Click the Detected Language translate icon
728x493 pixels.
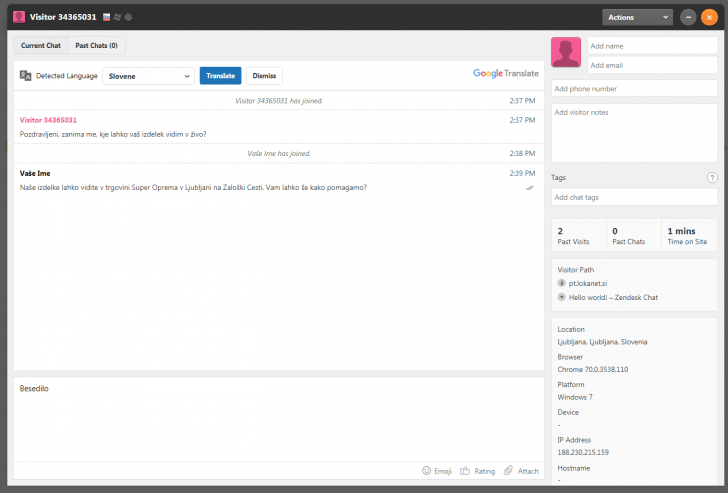(x=26, y=76)
